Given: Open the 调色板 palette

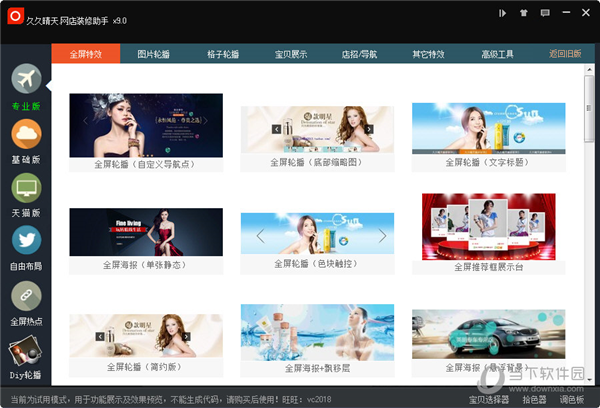Looking at the screenshot, I should point(572,400).
